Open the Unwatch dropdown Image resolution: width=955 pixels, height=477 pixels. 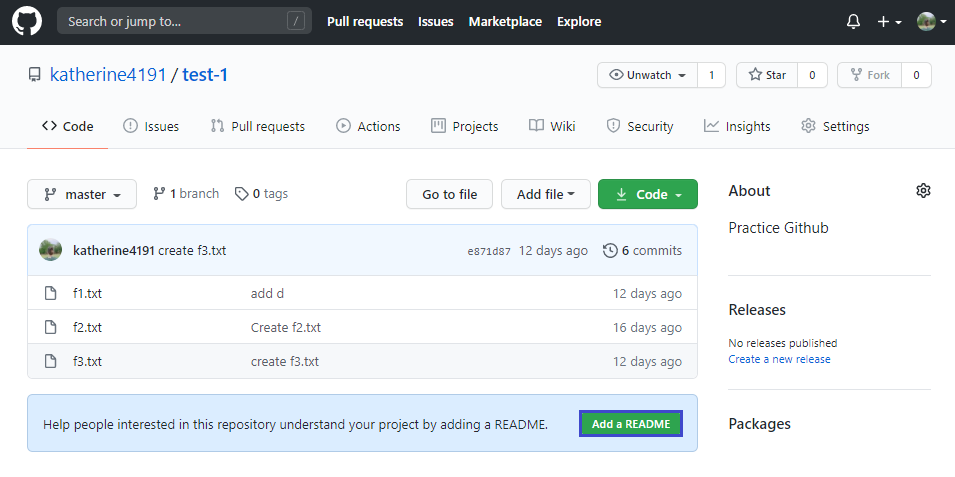click(647, 75)
